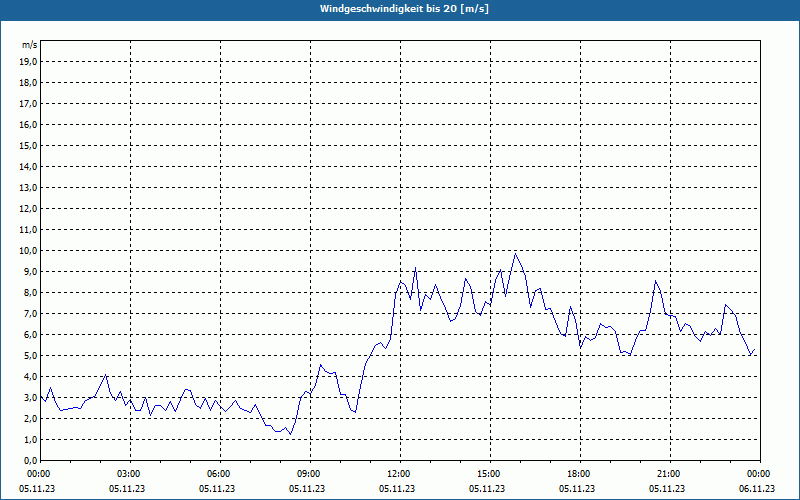Click the 5,0 y-axis label
Screen dimensions: 800x500
[31, 356]
